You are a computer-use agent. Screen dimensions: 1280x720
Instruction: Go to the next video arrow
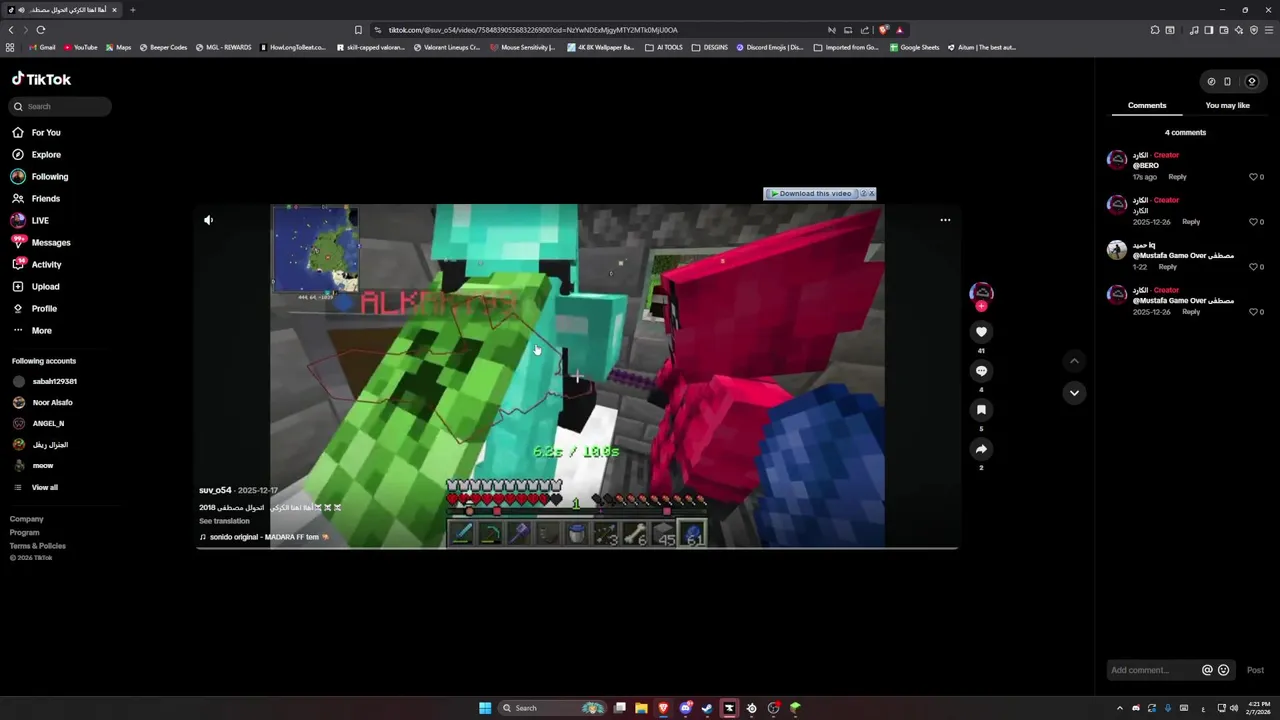pos(1074,393)
